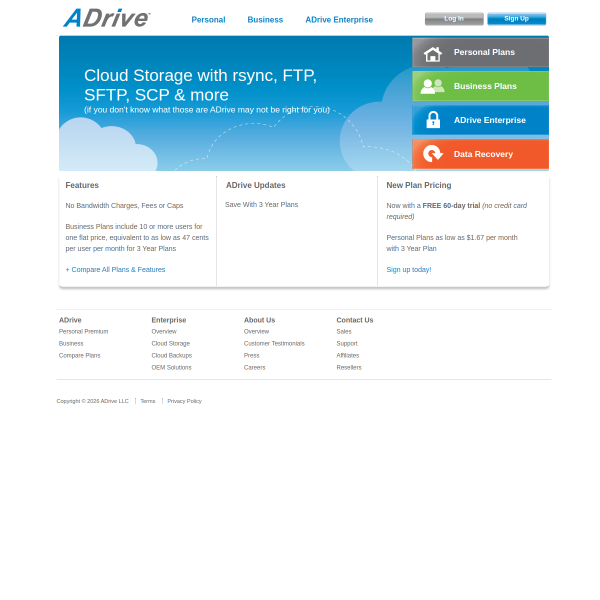The width and height of the screenshot is (600, 600).
Task: Click the Save With 3 Year Plans link
Action: click(x=261, y=205)
